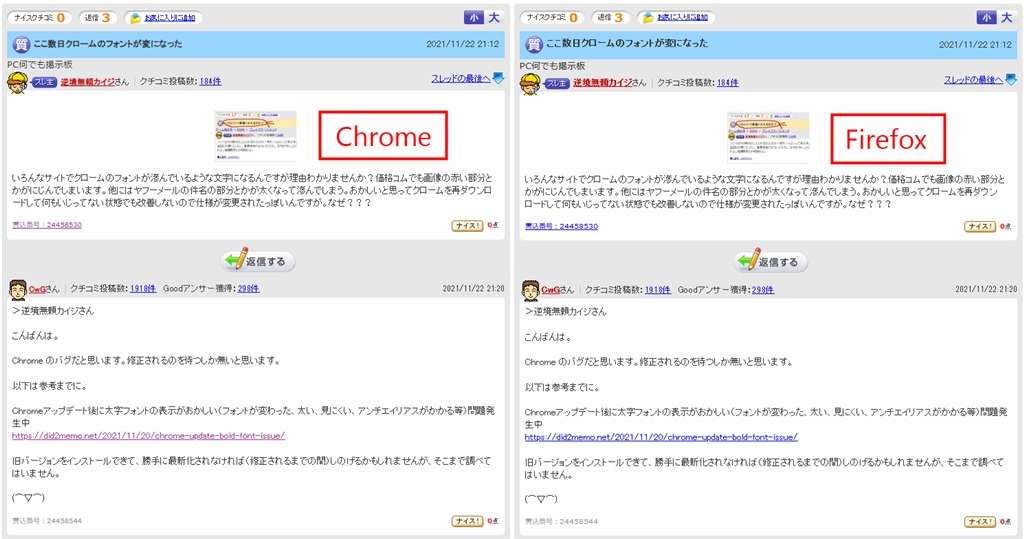The width and height of the screenshot is (1024, 539).
Task: Click the 返信する reply button in Firefox capture
Action: click(x=770, y=262)
